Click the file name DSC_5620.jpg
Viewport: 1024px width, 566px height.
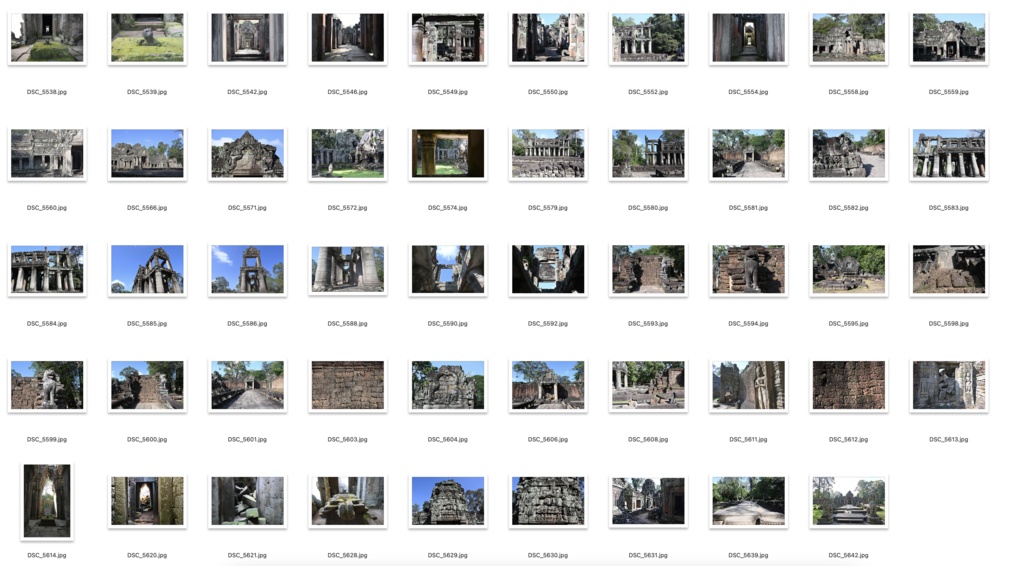click(x=147, y=556)
